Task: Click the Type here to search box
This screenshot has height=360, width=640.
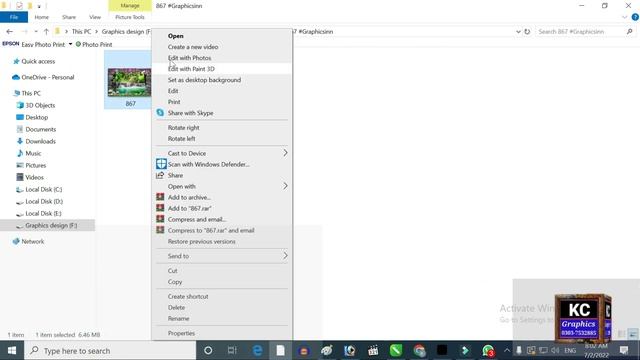Action: [x=110, y=351]
